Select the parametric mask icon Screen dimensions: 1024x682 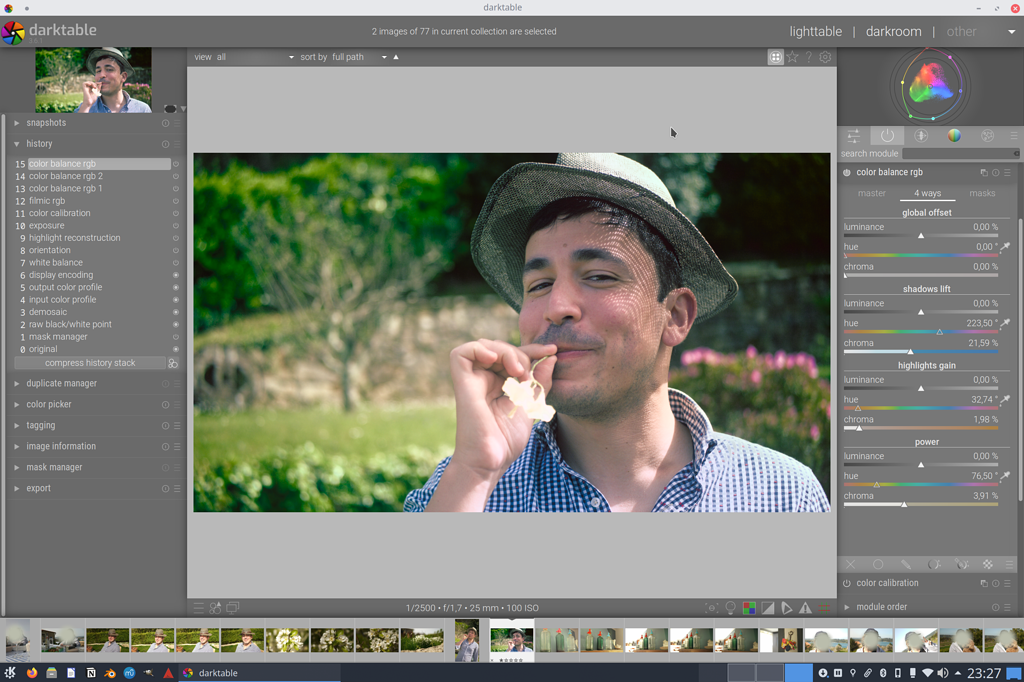pos(932,564)
